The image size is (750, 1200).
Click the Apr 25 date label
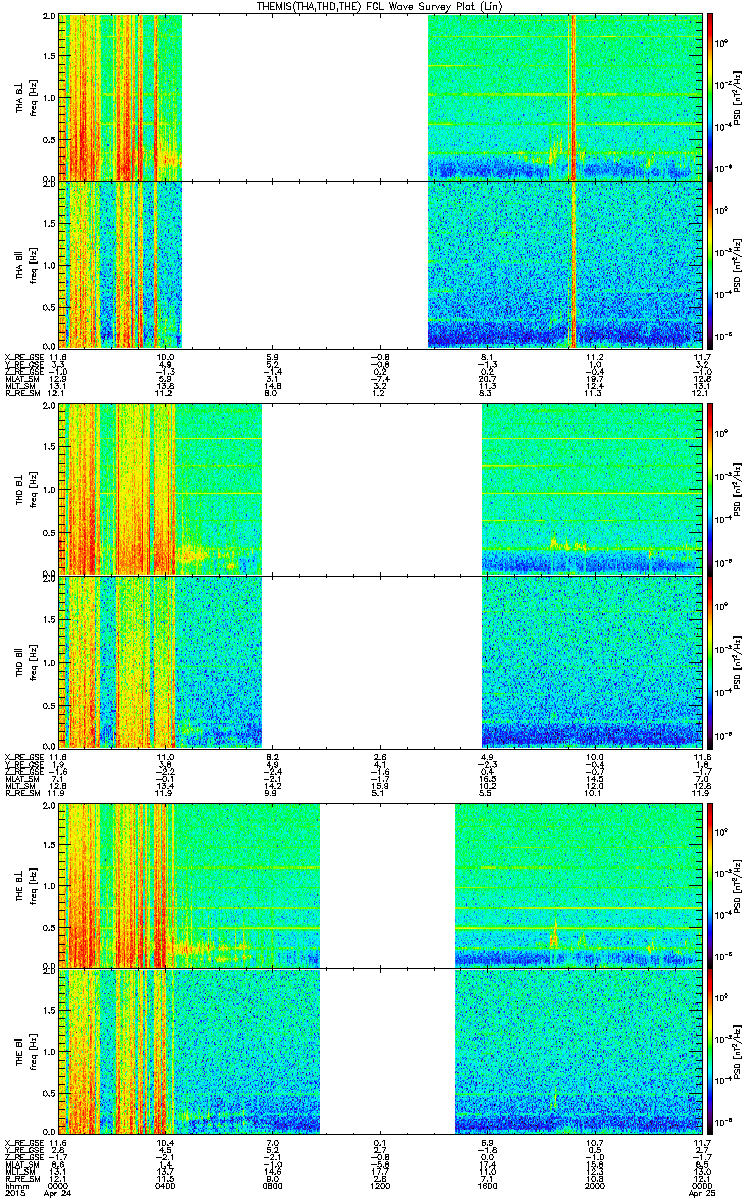701,1194
